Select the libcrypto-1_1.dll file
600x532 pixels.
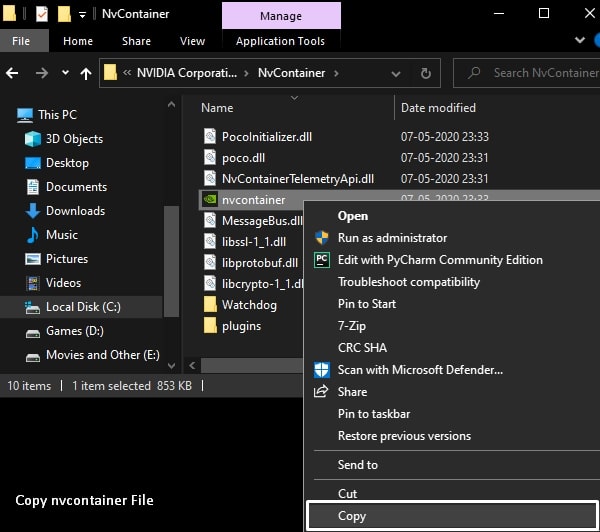262,284
